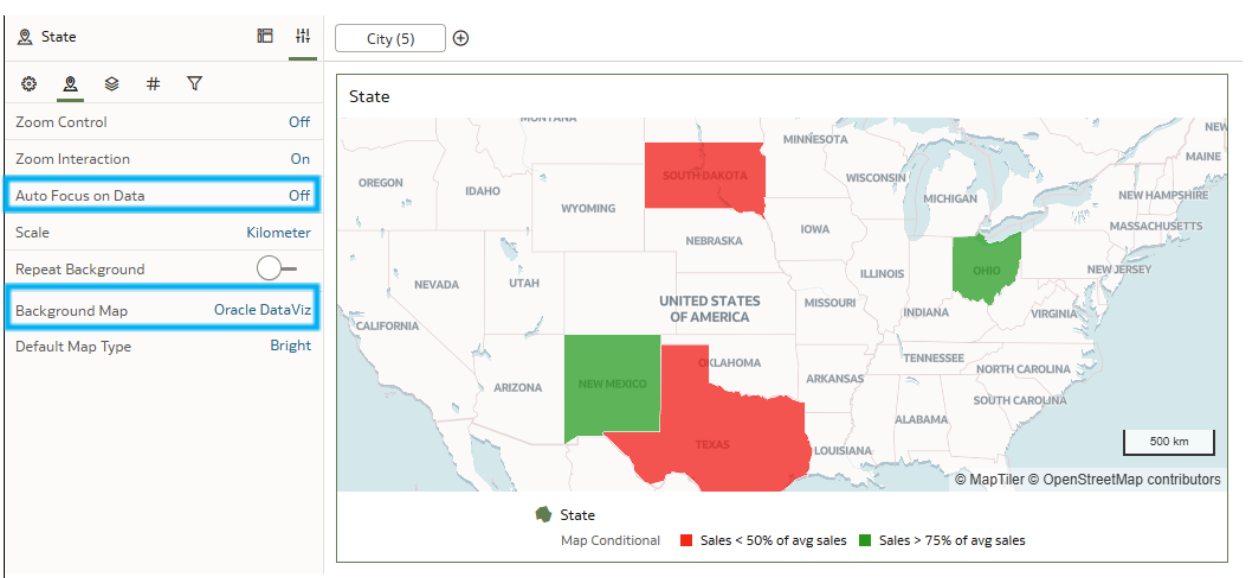
Task: Select the Properties sliders icon
Action: [x=303, y=36]
